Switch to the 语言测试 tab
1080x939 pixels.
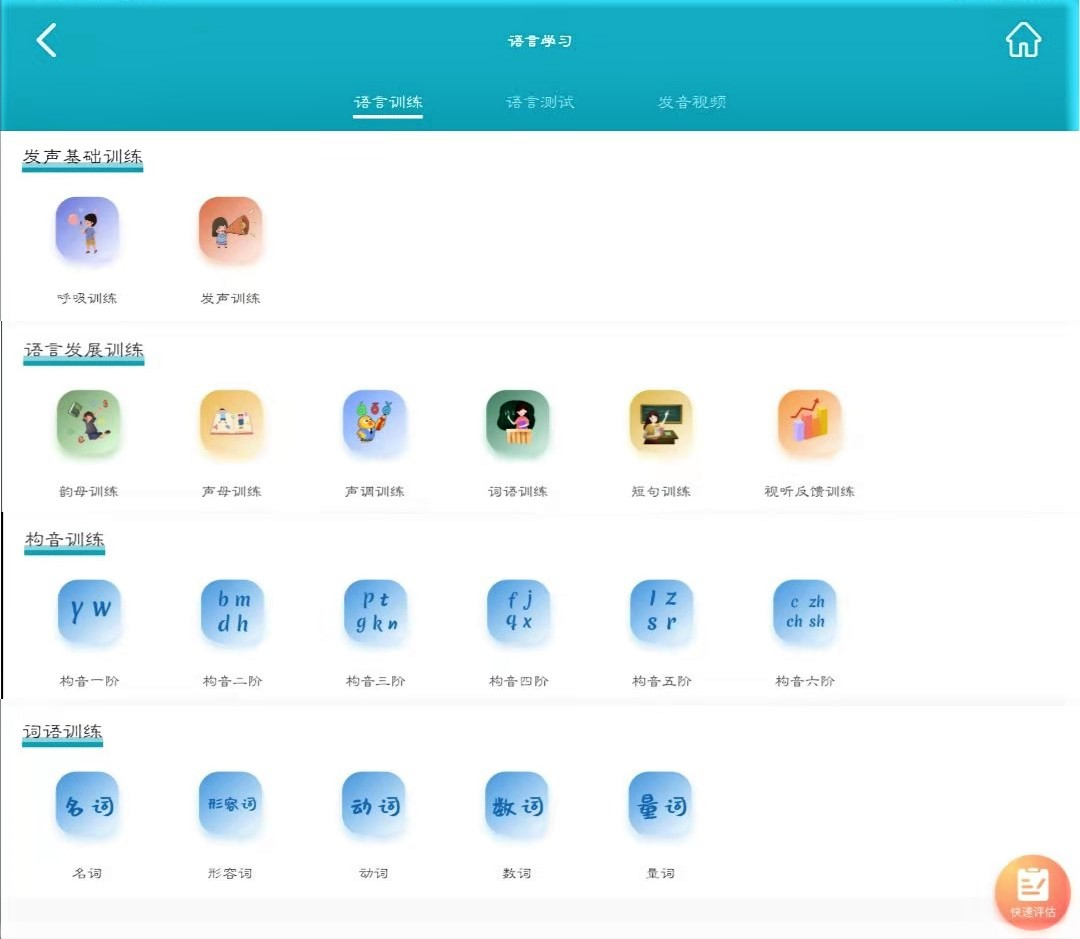click(540, 102)
